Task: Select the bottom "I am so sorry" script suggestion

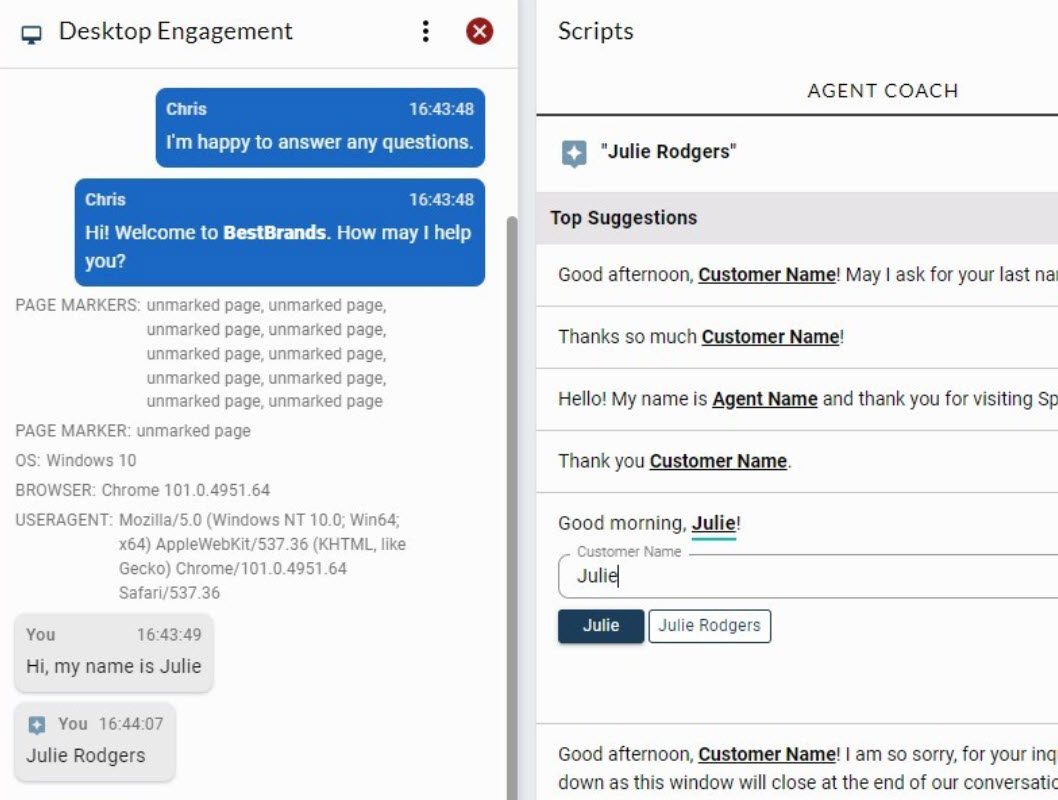Action: click(800, 766)
